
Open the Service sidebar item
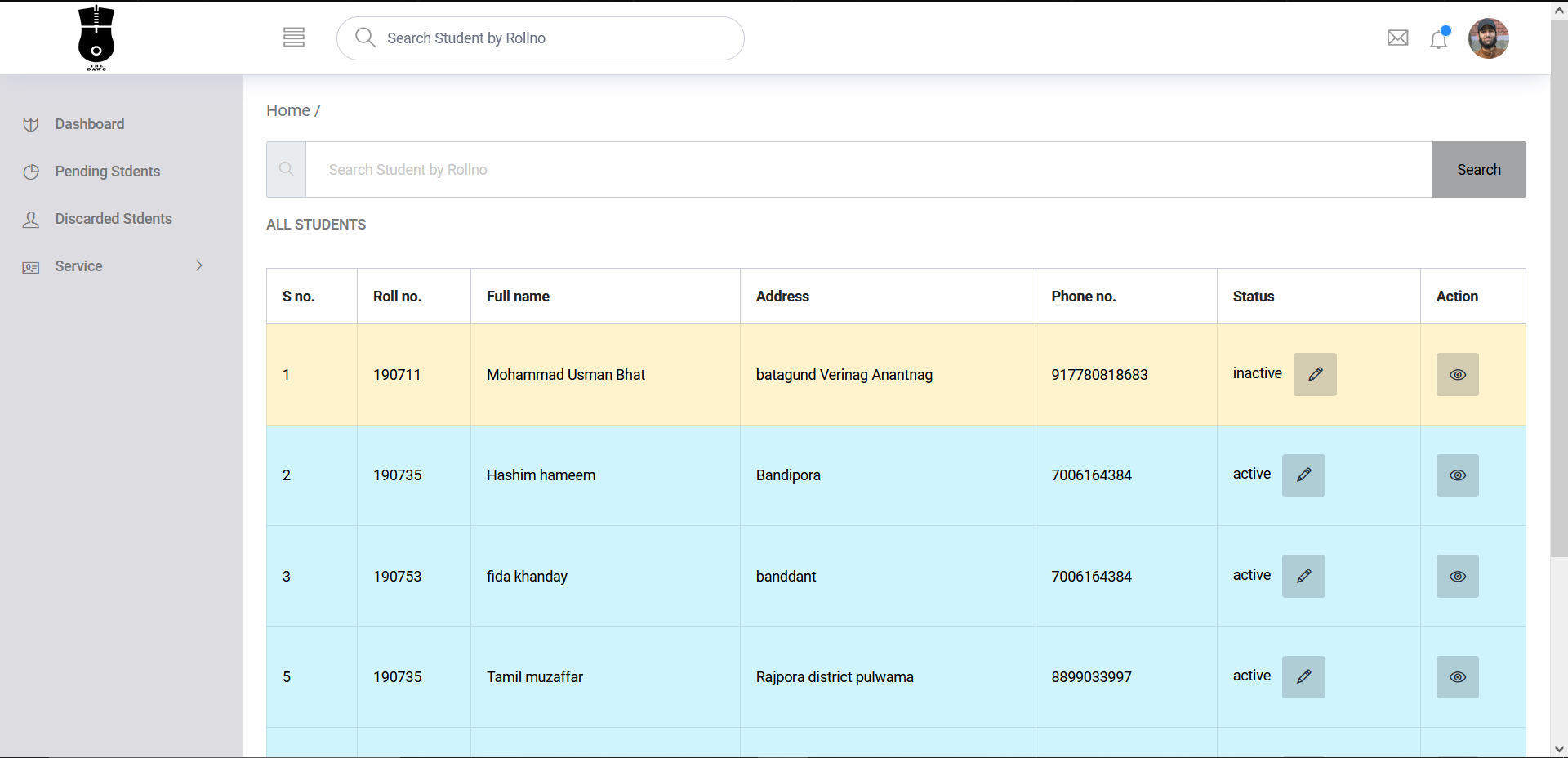tap(79, 266)
